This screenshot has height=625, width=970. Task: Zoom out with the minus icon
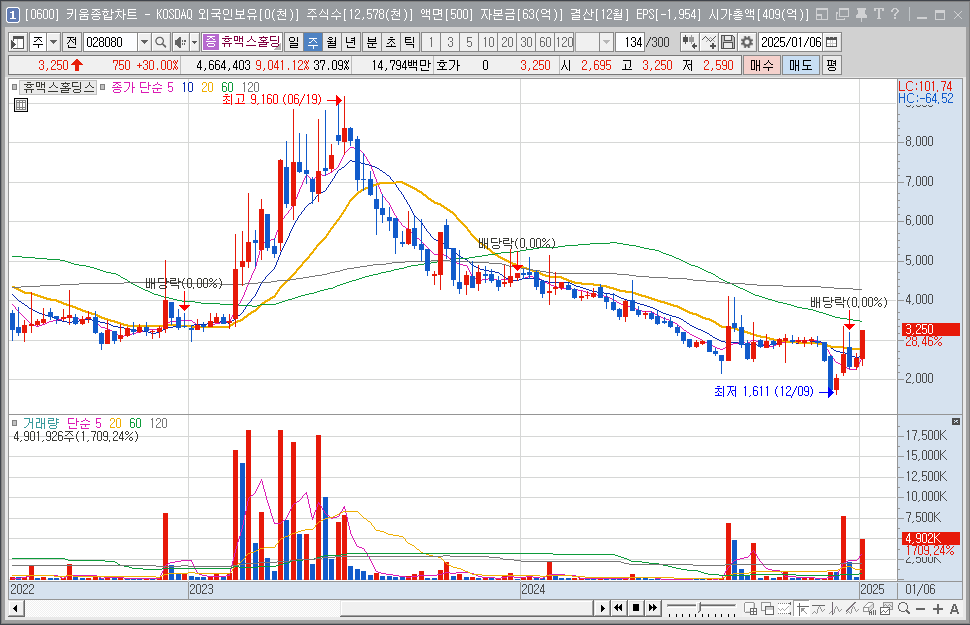921,609
